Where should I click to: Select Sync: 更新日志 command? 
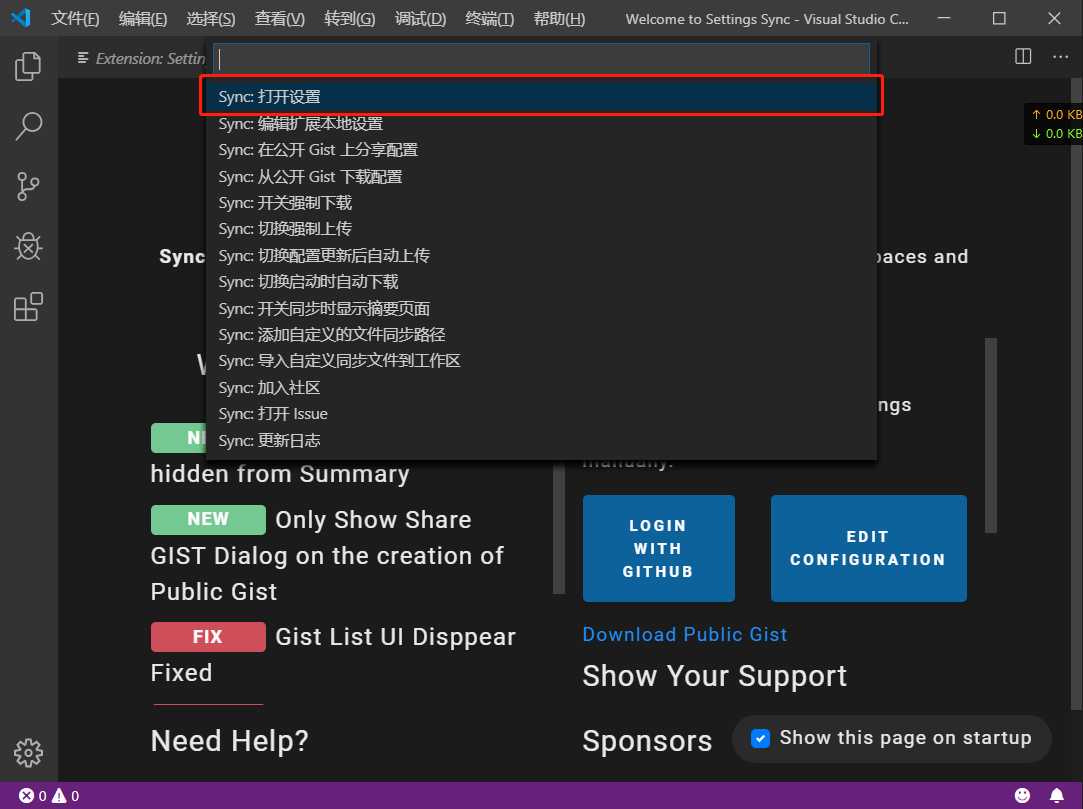pyautogui.click(x=542, y=441)
